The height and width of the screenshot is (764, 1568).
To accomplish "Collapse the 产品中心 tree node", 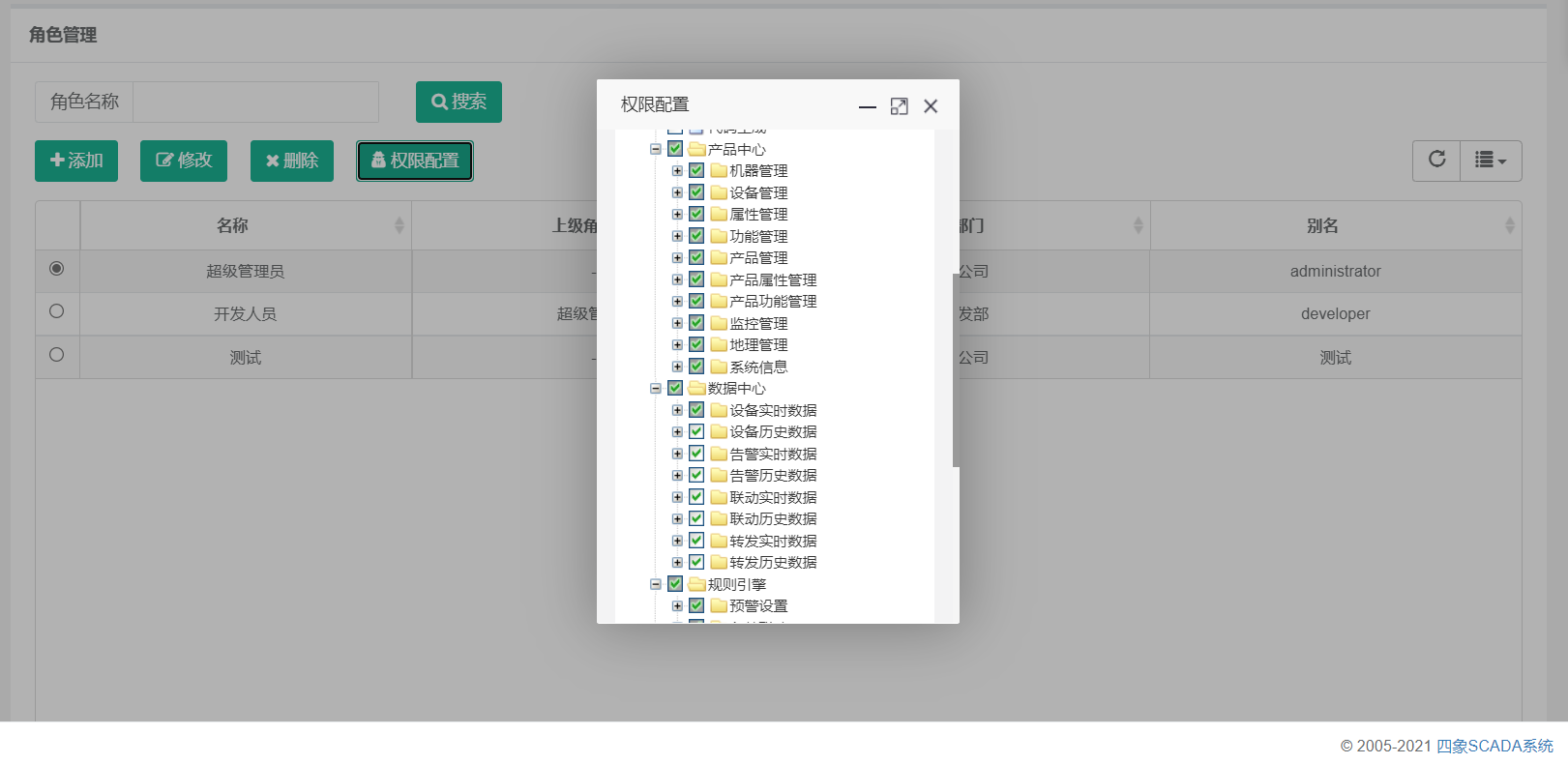I will click(656, 149).
